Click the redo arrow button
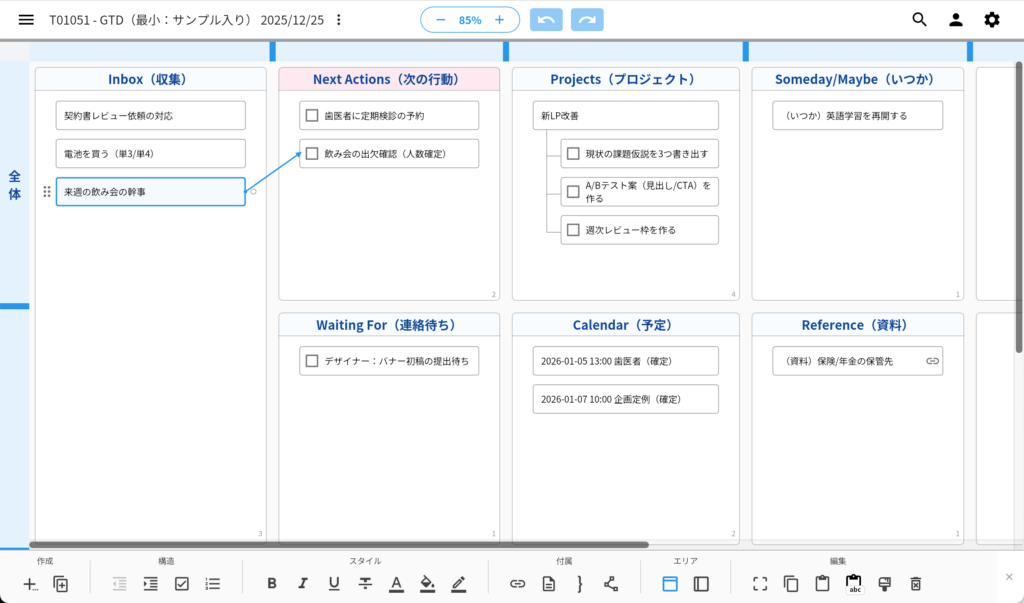1024x603 pixels. pyautogui.click(x=587, y=20)
